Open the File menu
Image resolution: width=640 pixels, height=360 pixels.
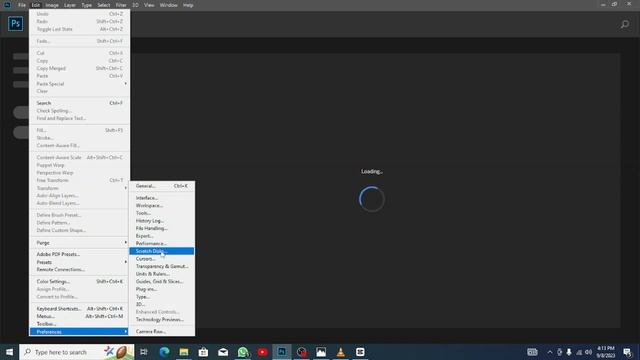point(22,5)
